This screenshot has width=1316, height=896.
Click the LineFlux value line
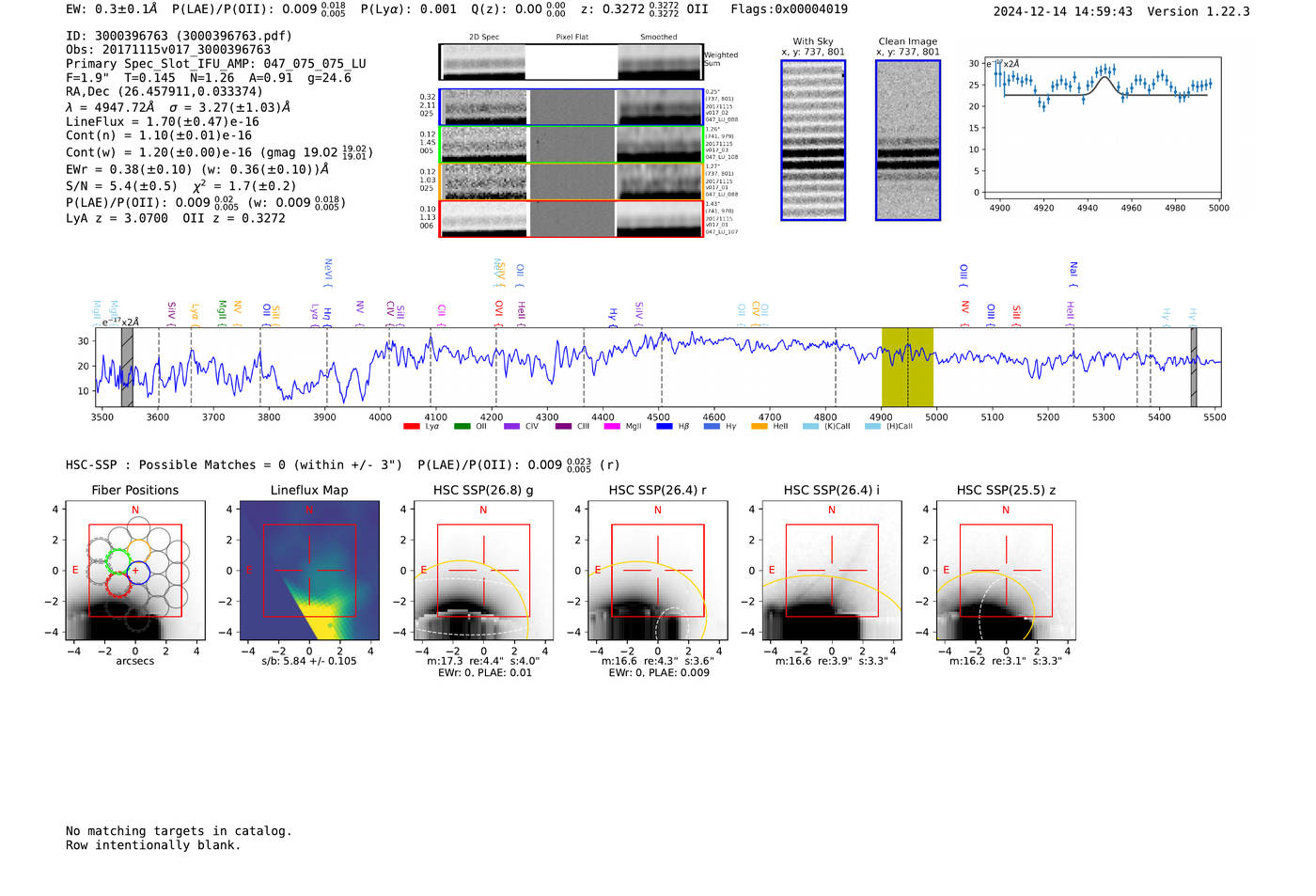coord(163,122)
